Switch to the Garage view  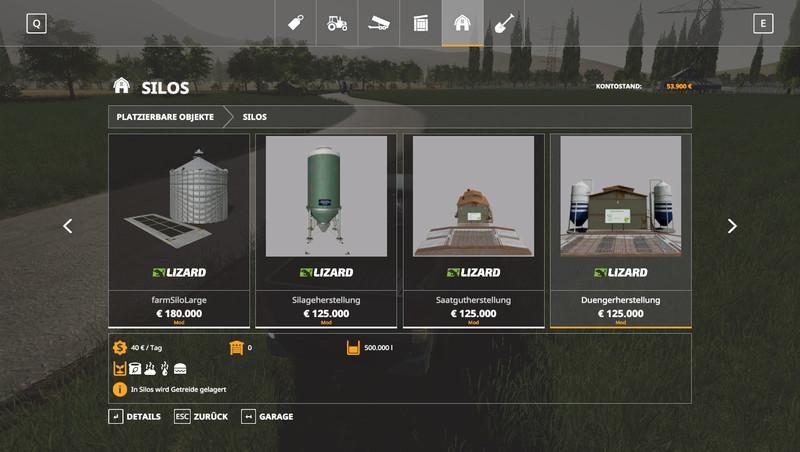click(267, 417)
